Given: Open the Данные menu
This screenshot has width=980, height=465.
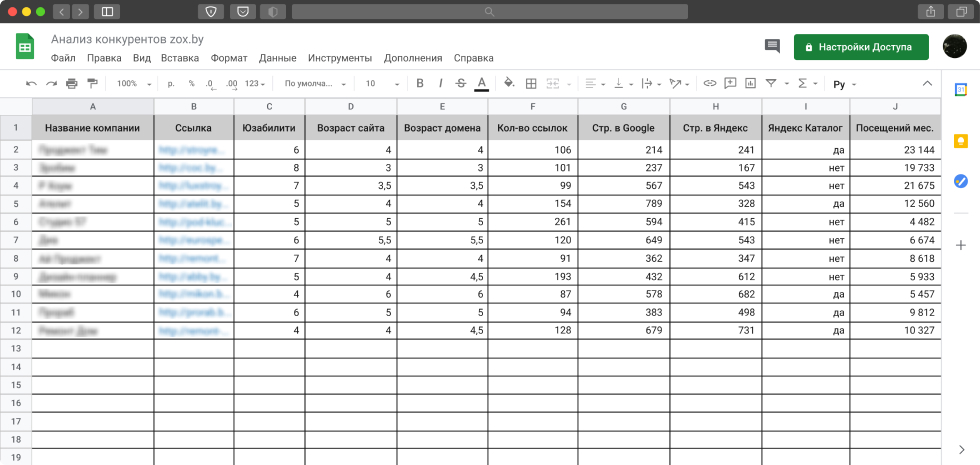Looking at the screenshot, I should (277, 58).
